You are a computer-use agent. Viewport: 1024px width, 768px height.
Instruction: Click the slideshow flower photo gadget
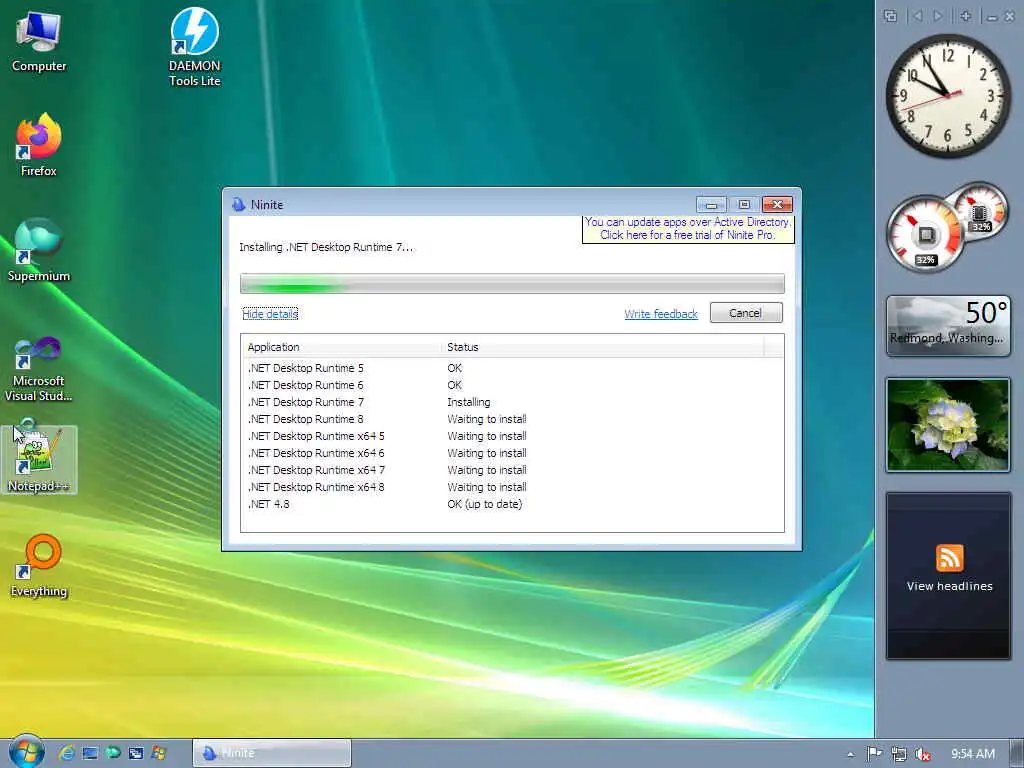tap(948, 424)
